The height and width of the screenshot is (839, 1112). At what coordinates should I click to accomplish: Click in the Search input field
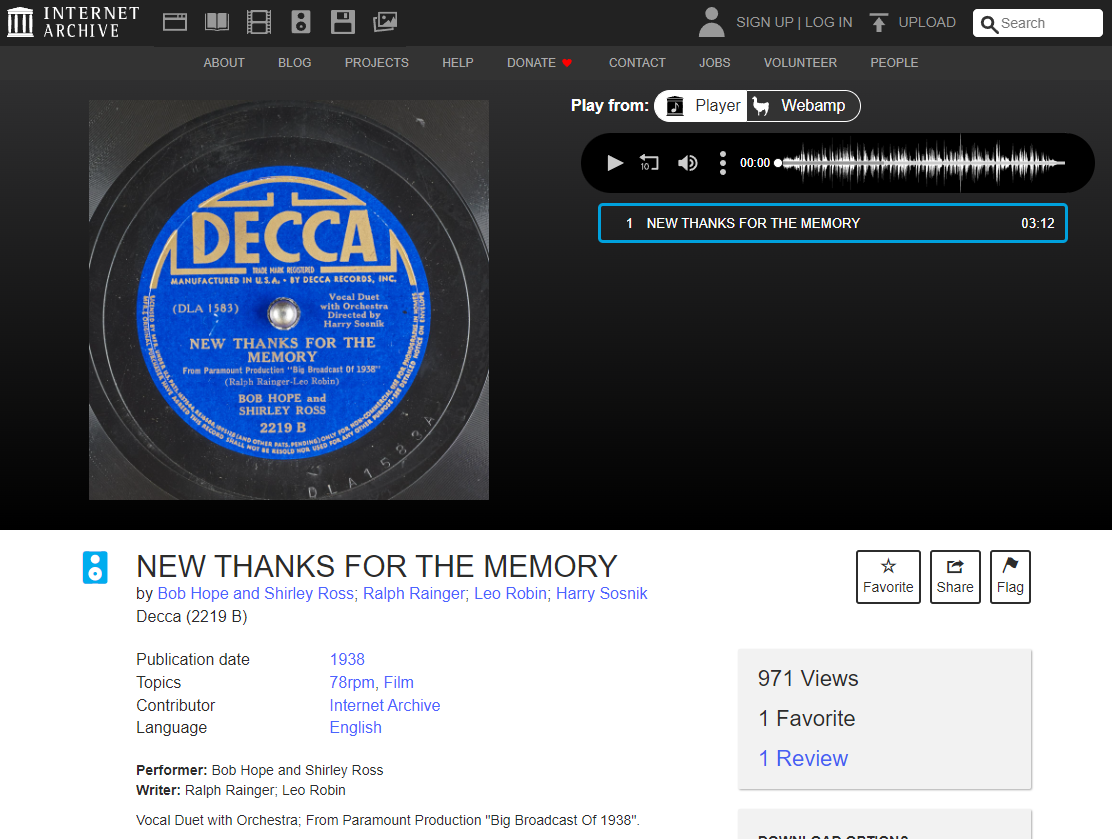point(1045,23)
